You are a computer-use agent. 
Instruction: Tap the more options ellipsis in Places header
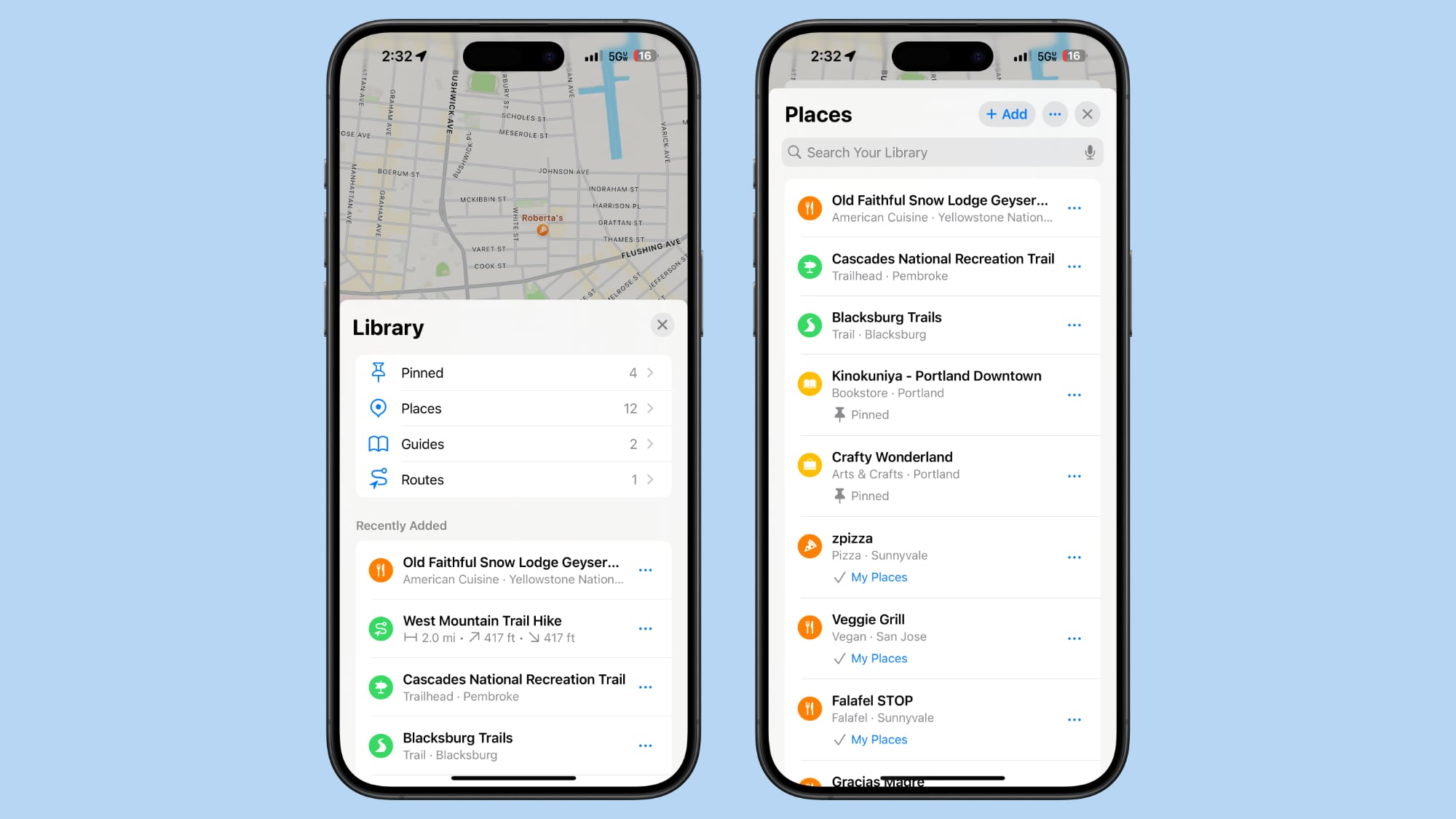tap(1055, 114)
